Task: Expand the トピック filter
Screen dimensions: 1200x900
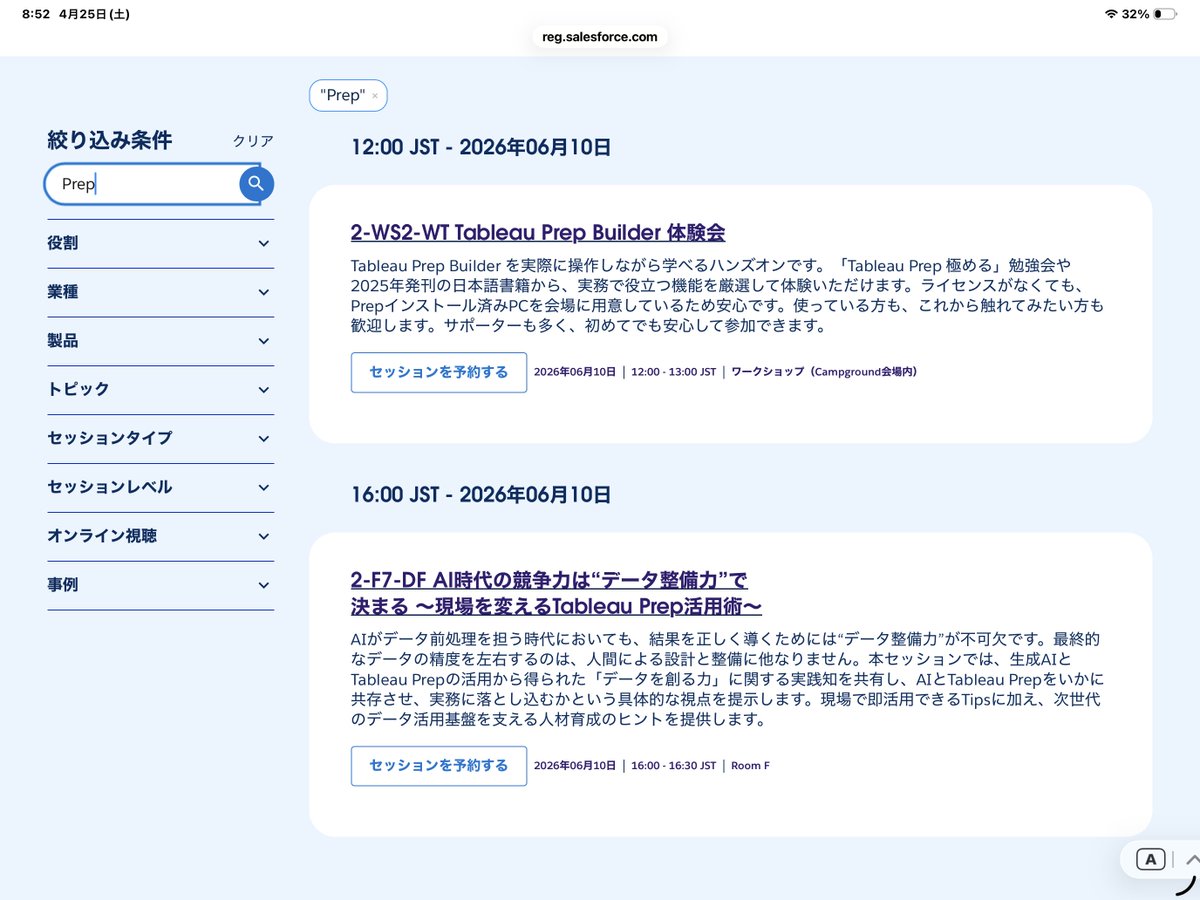Action: click(x=160, y=389)
